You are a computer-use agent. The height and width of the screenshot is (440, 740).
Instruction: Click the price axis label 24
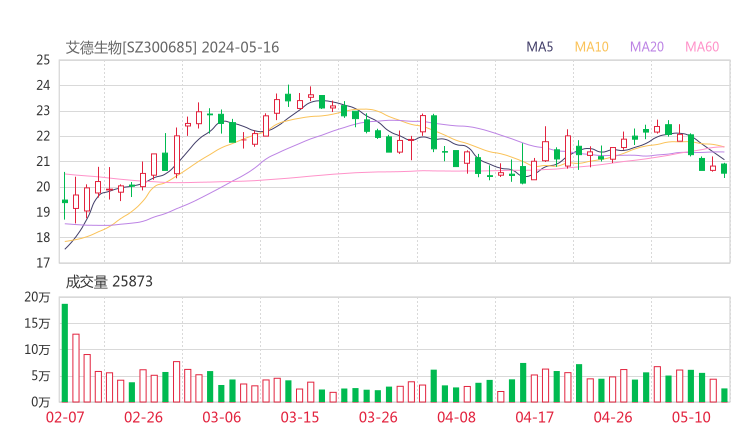point(43,85)
